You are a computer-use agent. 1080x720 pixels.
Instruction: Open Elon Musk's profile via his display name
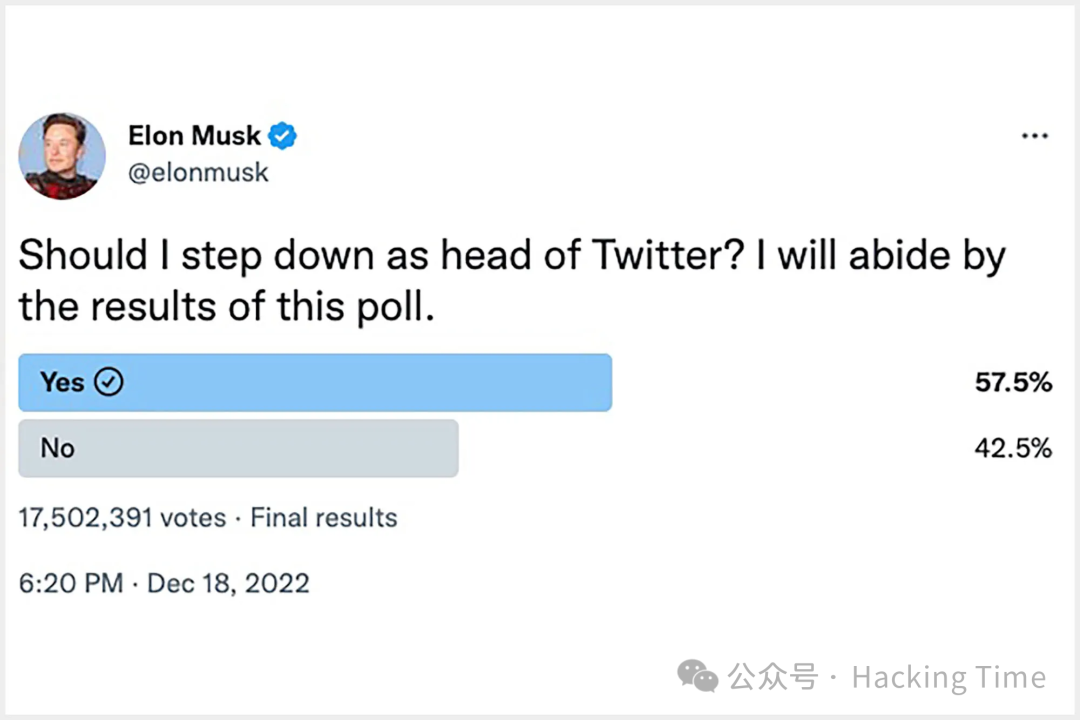[194, 135]
